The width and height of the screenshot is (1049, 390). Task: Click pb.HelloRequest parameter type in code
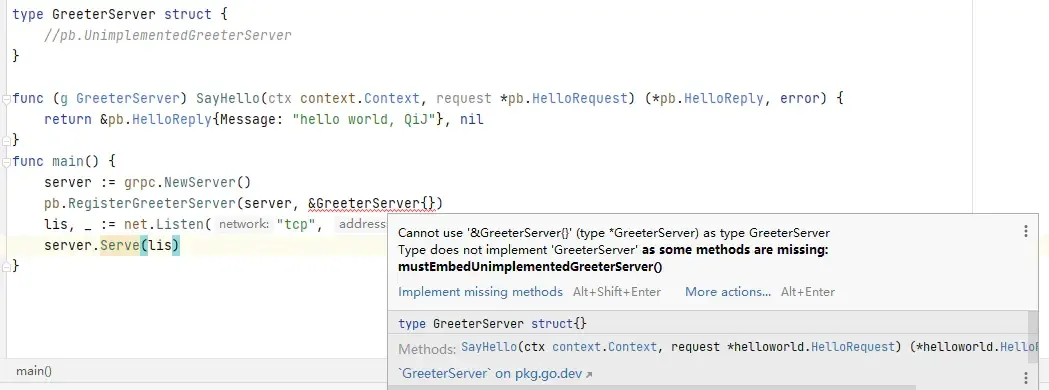click(x=569, y=98)
